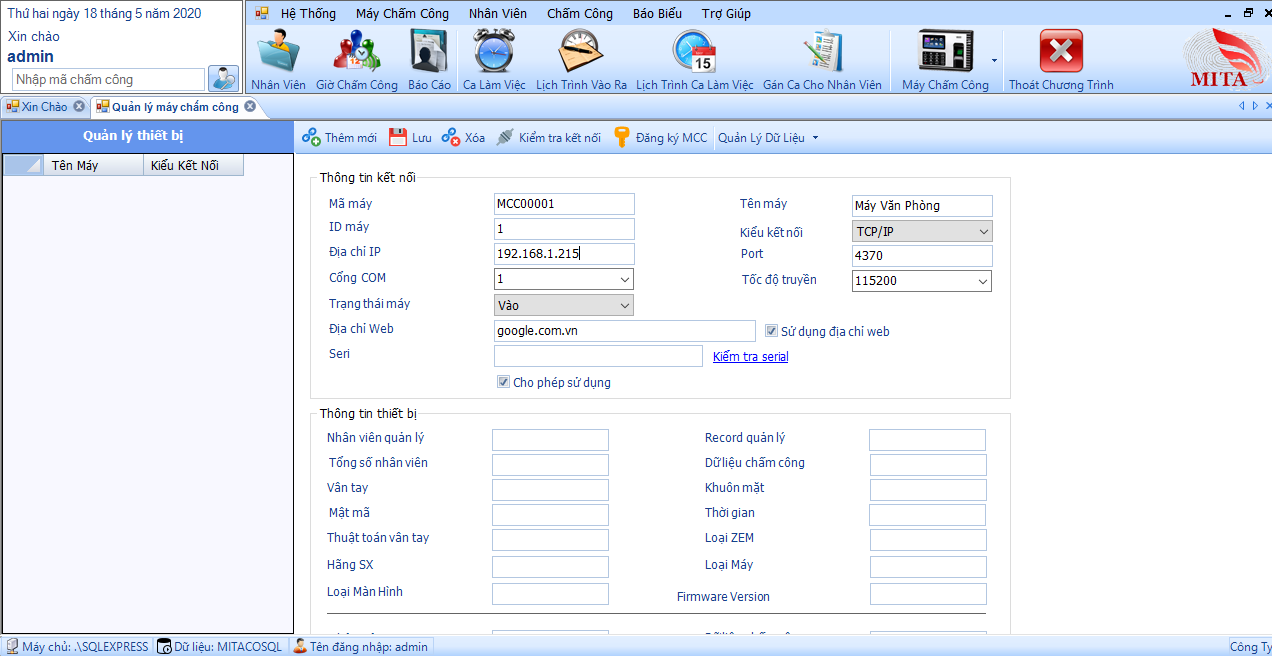Click Thoát Chương Trình exit icon
The height and width of the screenshot is (656, 1272).
click(1060, 51)
